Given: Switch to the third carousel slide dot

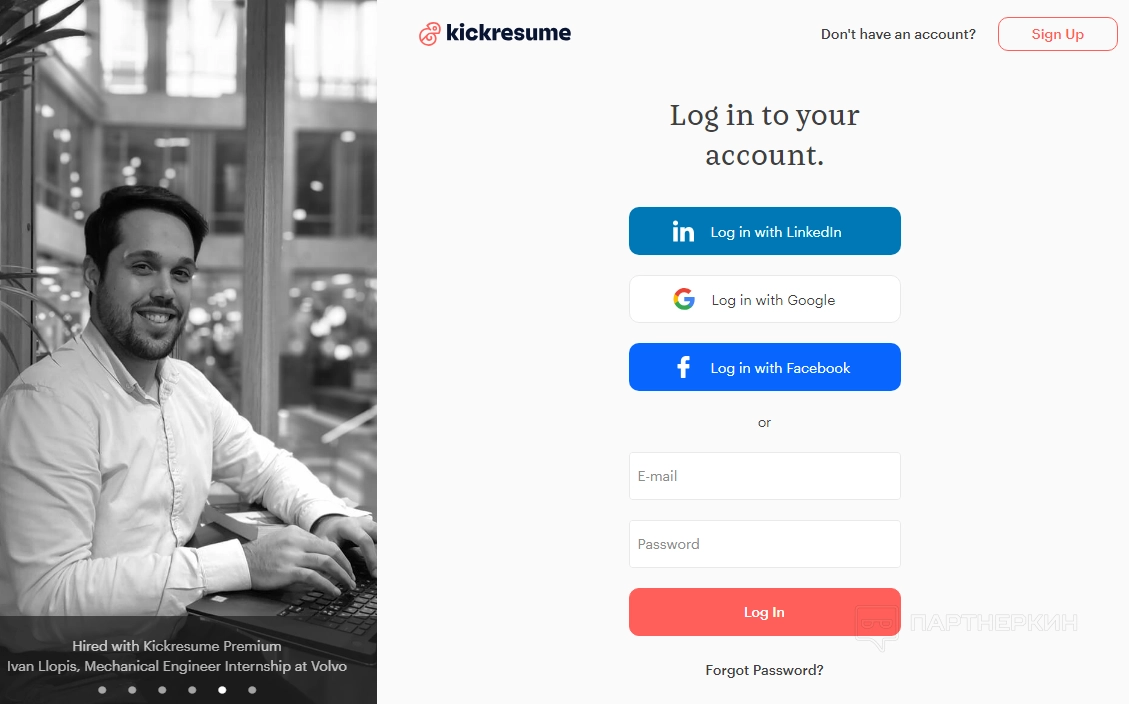Looking at the screenshot, I should [162, 689].
